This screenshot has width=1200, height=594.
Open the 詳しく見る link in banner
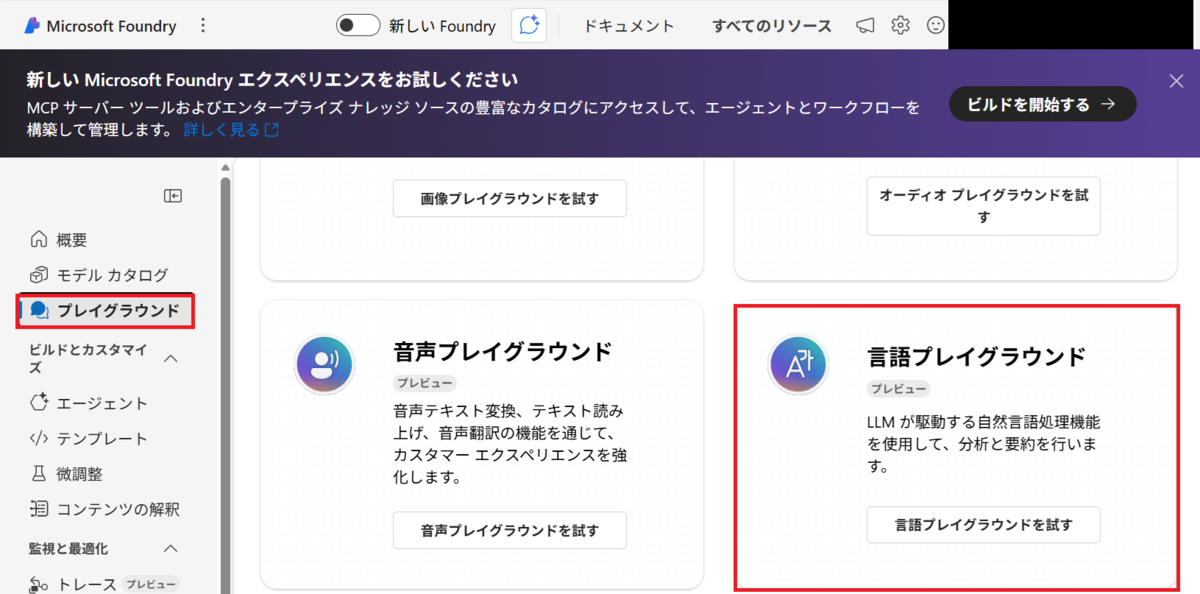pyautogui.click(x=231, y=130)
